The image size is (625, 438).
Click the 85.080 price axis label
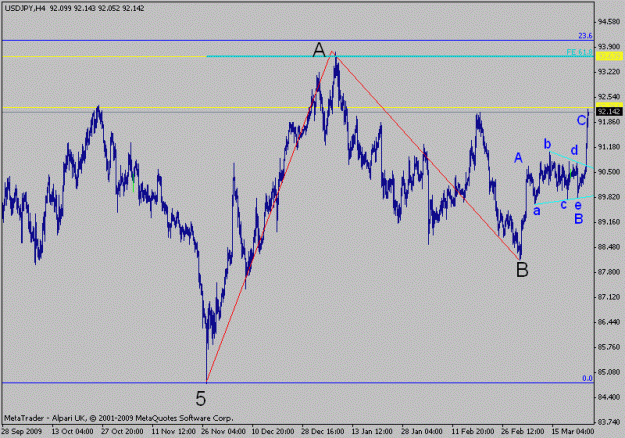(609, 372)
